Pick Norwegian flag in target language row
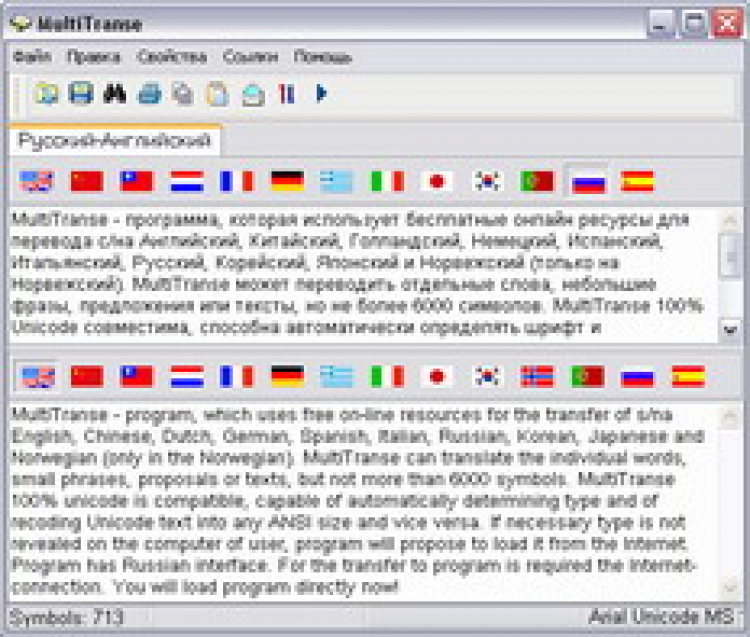This screenshot has height=637, width=750. coord(537,376)
